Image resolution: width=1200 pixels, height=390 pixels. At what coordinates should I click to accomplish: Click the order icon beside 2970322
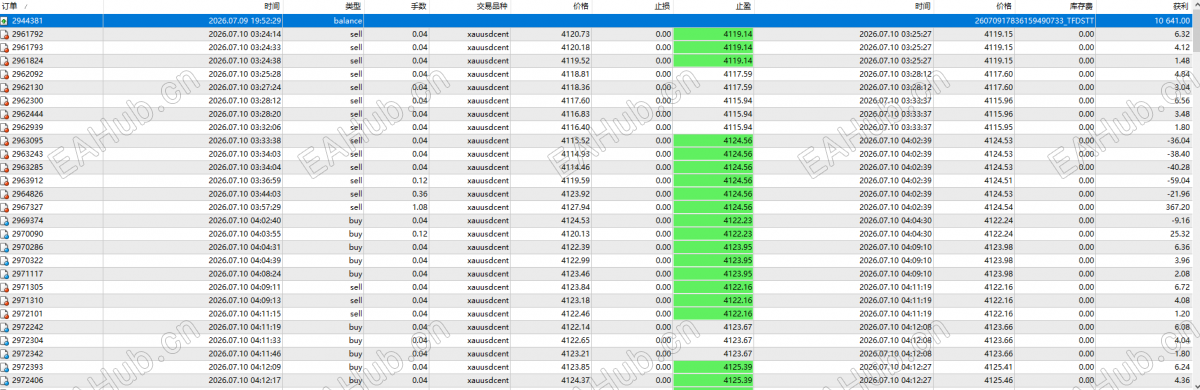point(5,260)
